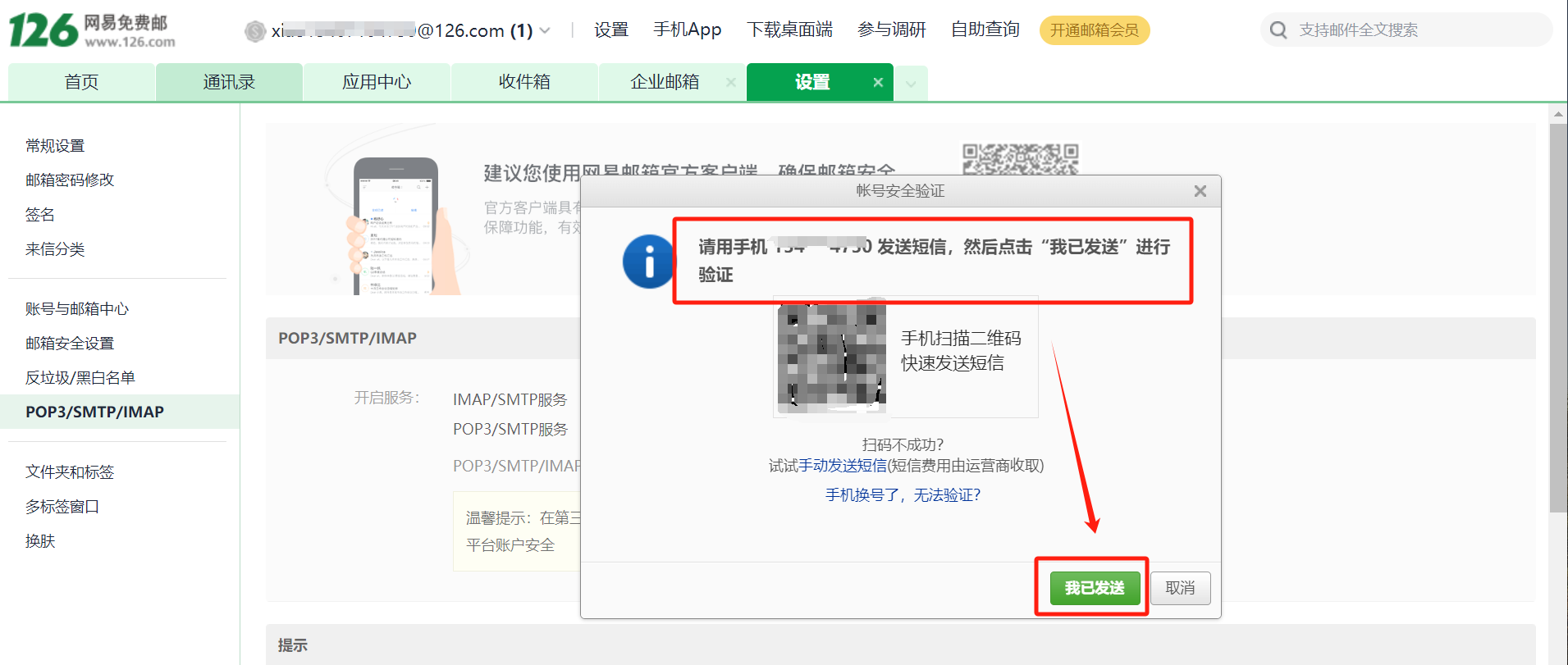Open 邮箱安全设置 in sidebar
Image resolution: width=1568 pixels, height=665 pixels.
tap(70, 344)
